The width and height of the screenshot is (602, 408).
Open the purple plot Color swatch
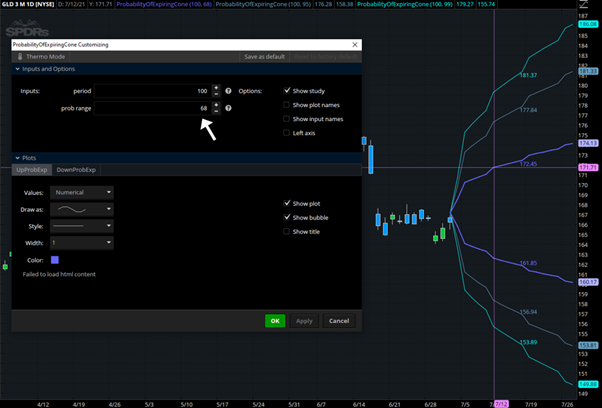pyautogui.click(x=55, y=260)
